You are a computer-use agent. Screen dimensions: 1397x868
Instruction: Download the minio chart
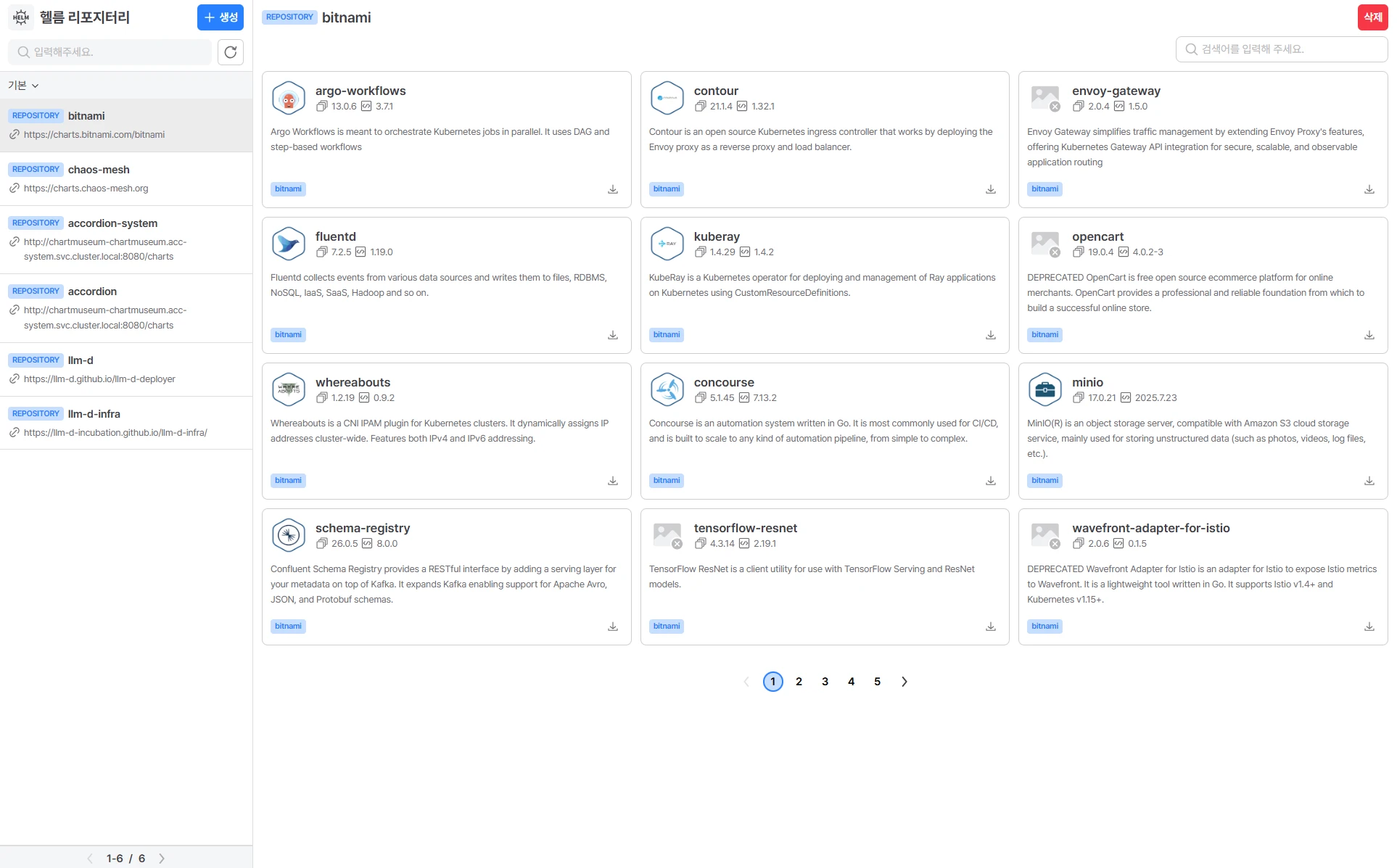click(1369, 481)
